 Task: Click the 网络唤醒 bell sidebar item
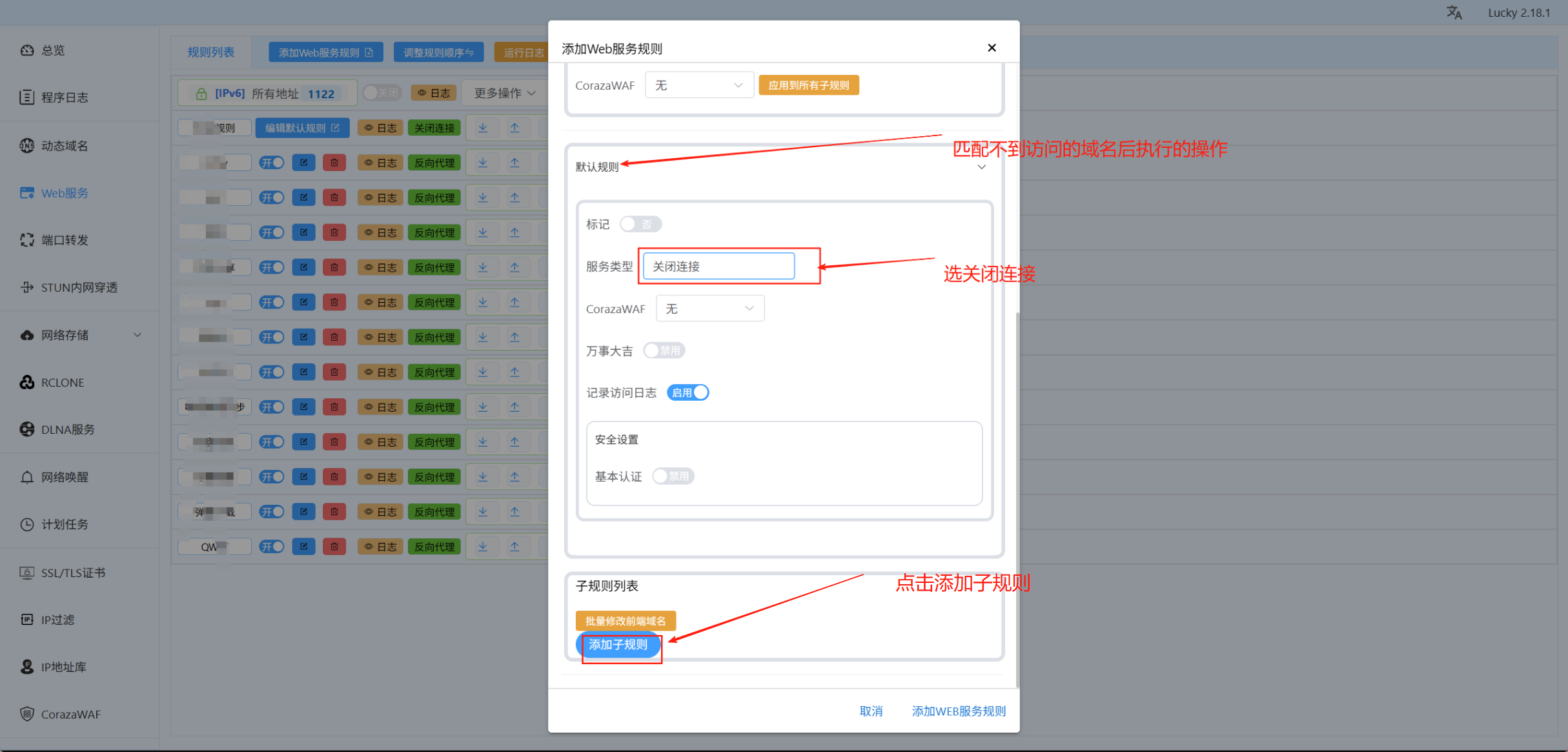(x=65, y=477)
